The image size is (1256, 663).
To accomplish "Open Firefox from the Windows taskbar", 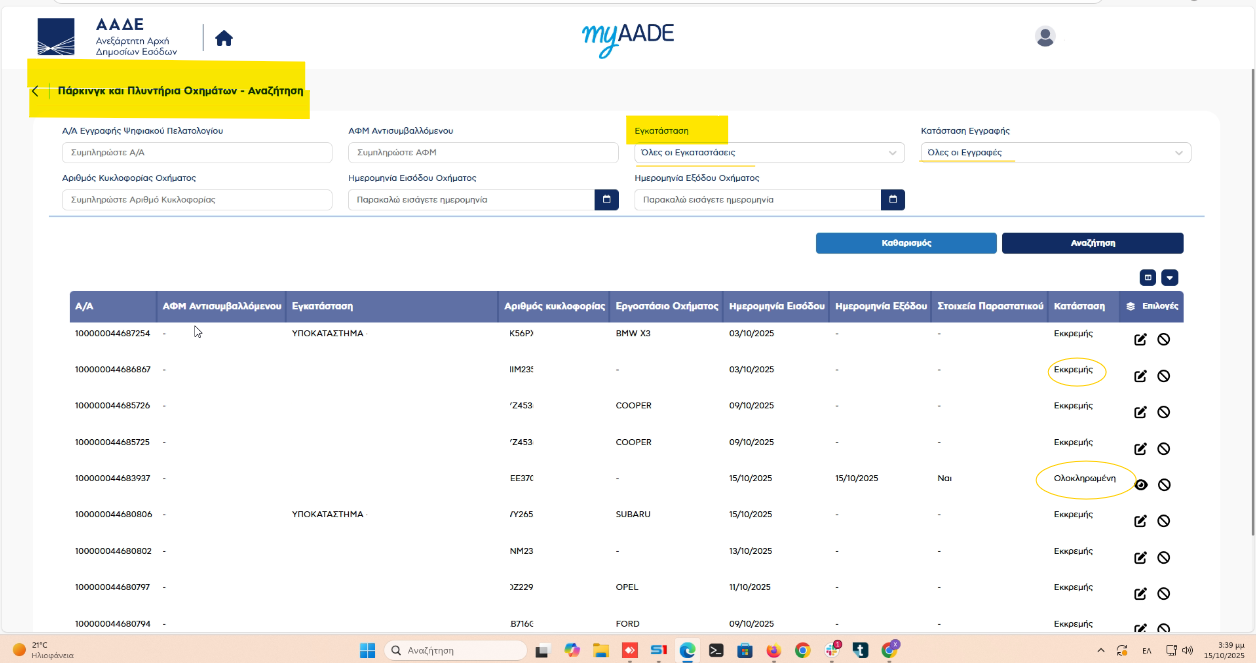I will pyautogui.click(x=773, y=650).
